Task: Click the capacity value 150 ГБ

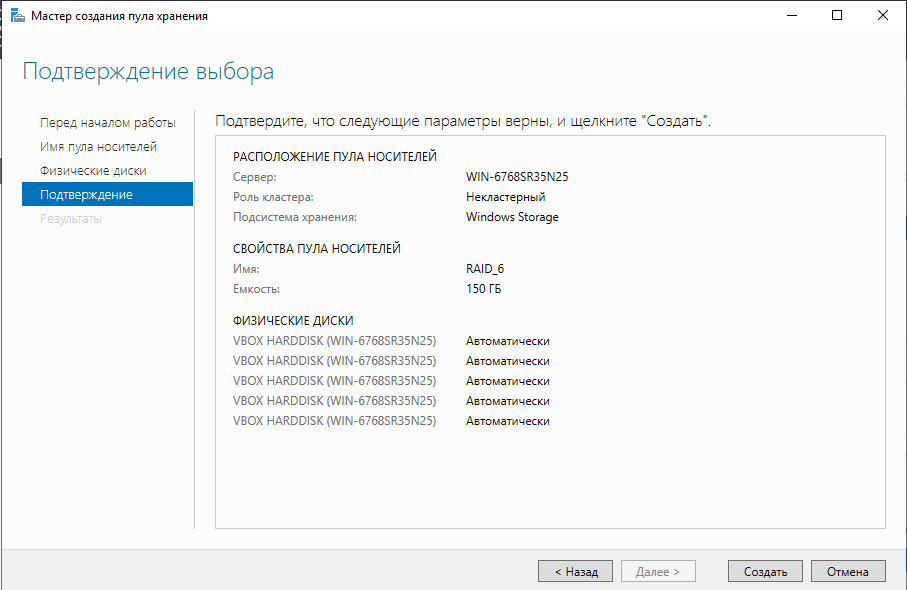Action: click(x=483, y=289)
